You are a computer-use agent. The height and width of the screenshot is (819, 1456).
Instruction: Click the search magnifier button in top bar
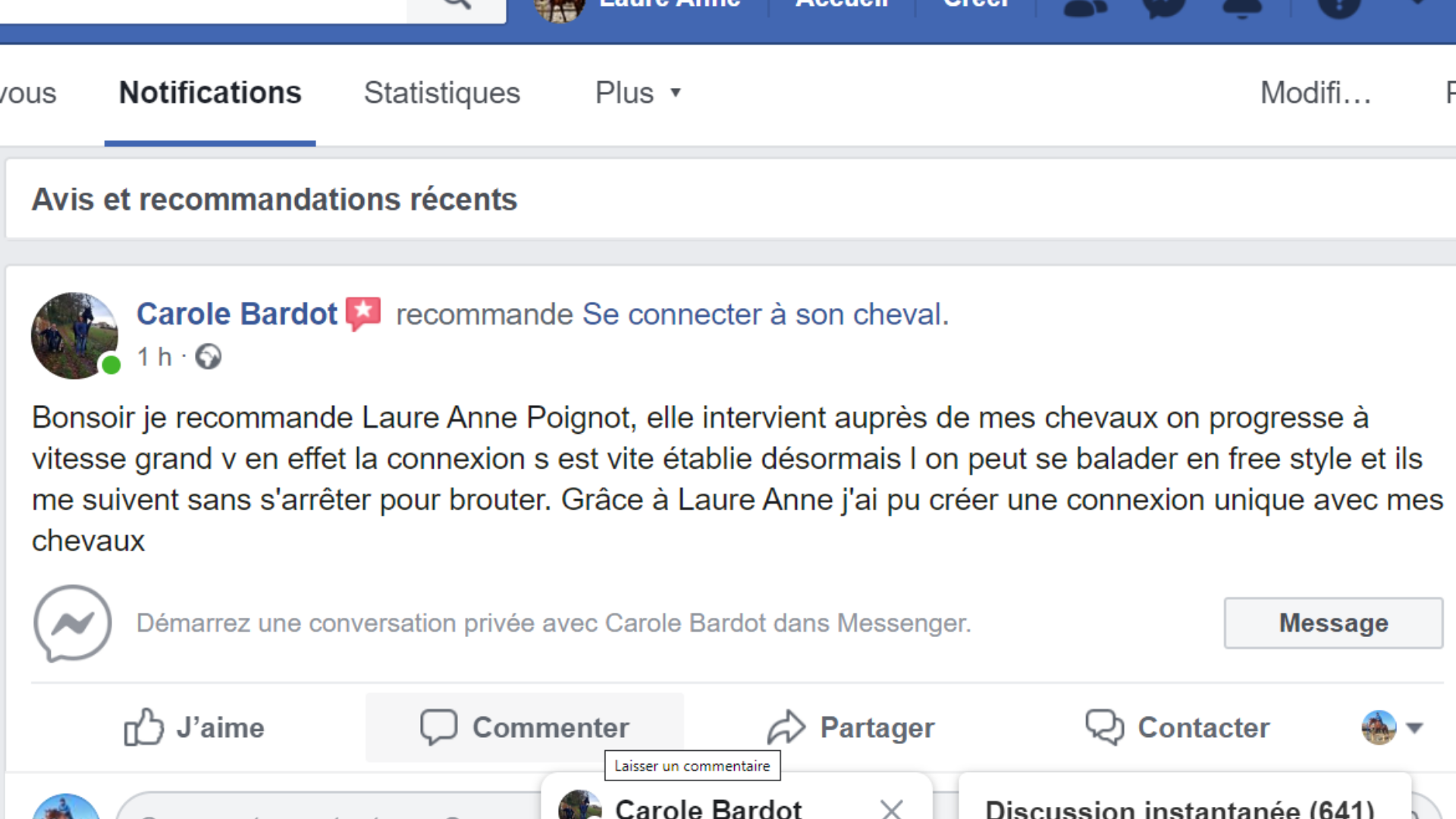(x=457, y=6)
